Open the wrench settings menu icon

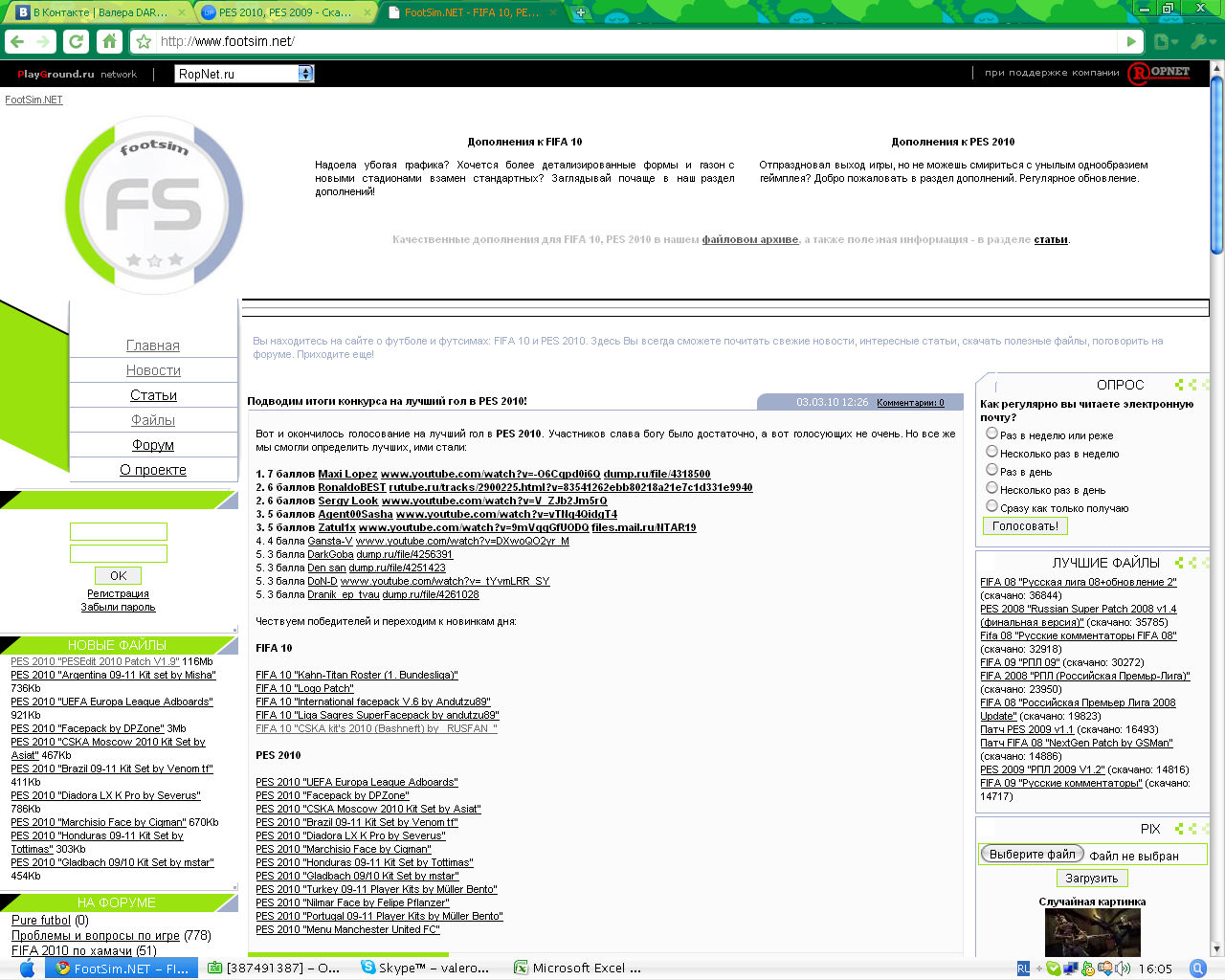1200,41
